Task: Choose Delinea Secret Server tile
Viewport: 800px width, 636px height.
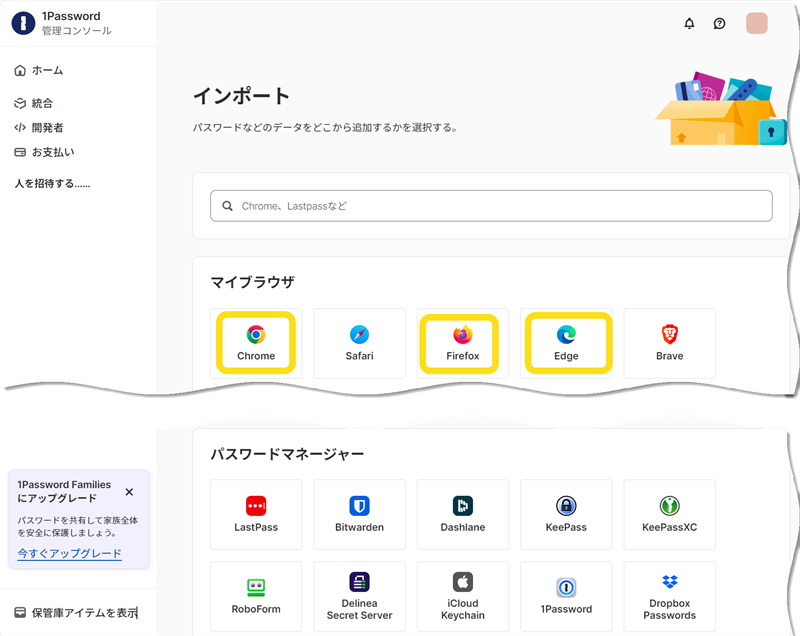Action: click(x=359, y=596)
